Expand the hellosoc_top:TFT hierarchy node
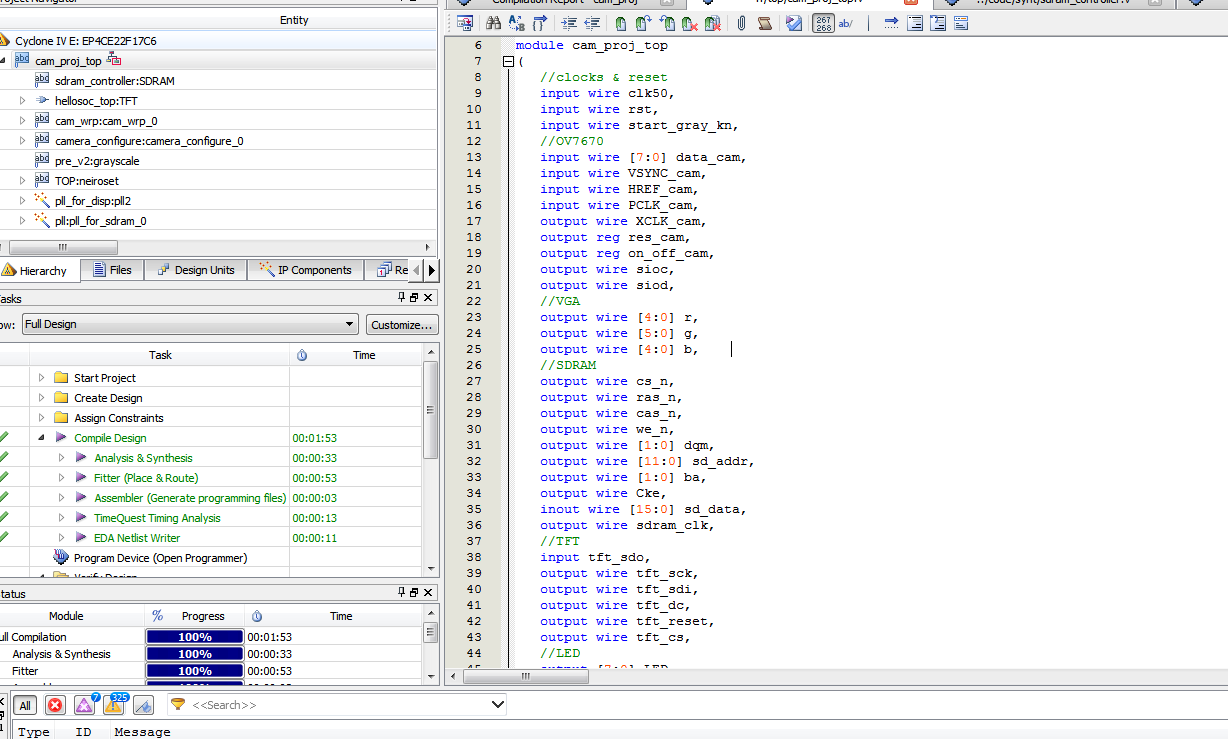The width and height of the screenshot is (1228, 739). (23, 101)
